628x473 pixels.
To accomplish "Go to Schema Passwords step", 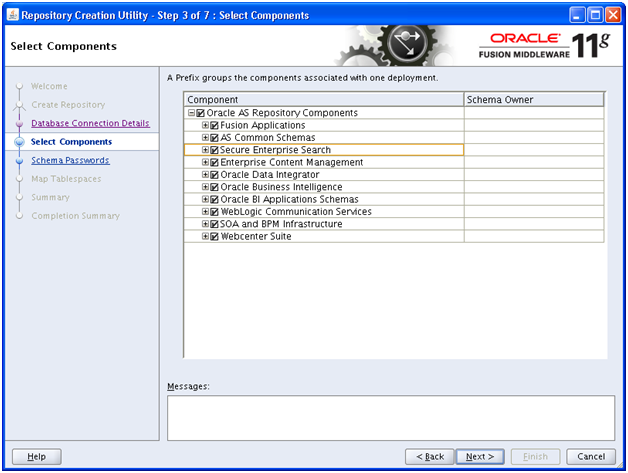I will 70,160.
